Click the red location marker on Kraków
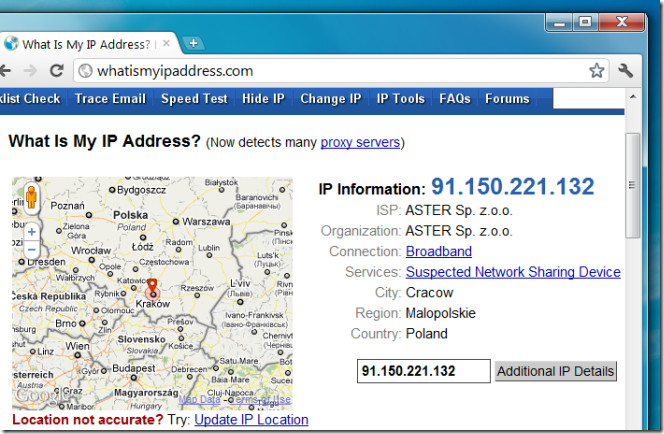 click(x=152, y=287)
